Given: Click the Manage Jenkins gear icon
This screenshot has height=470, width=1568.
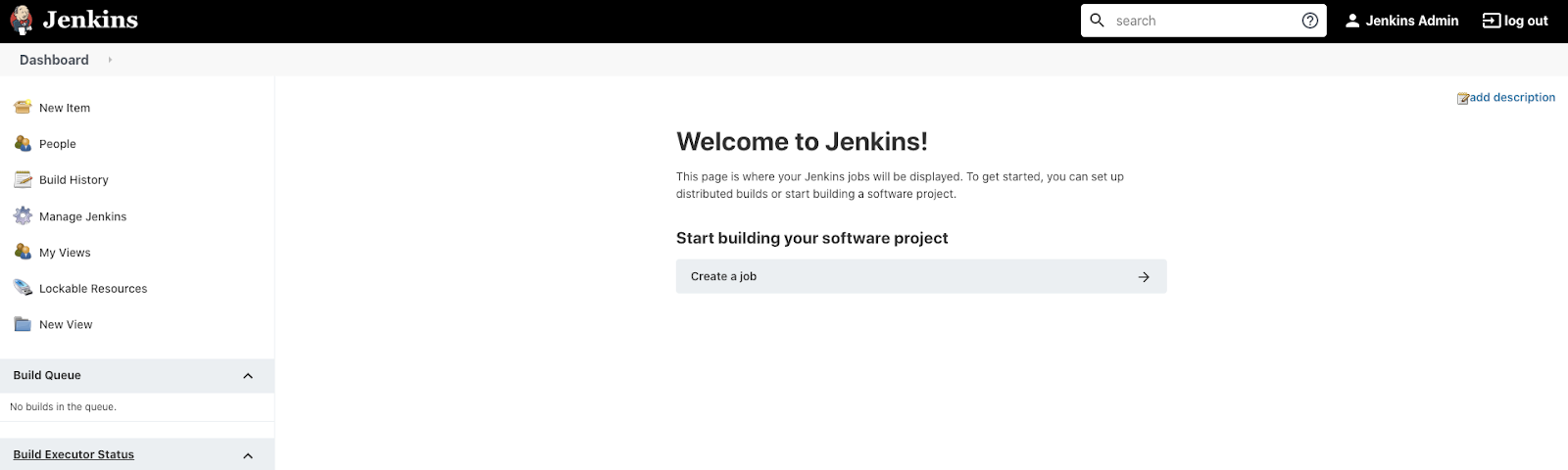Looking at the screenshot, I should tap(23, 215).
